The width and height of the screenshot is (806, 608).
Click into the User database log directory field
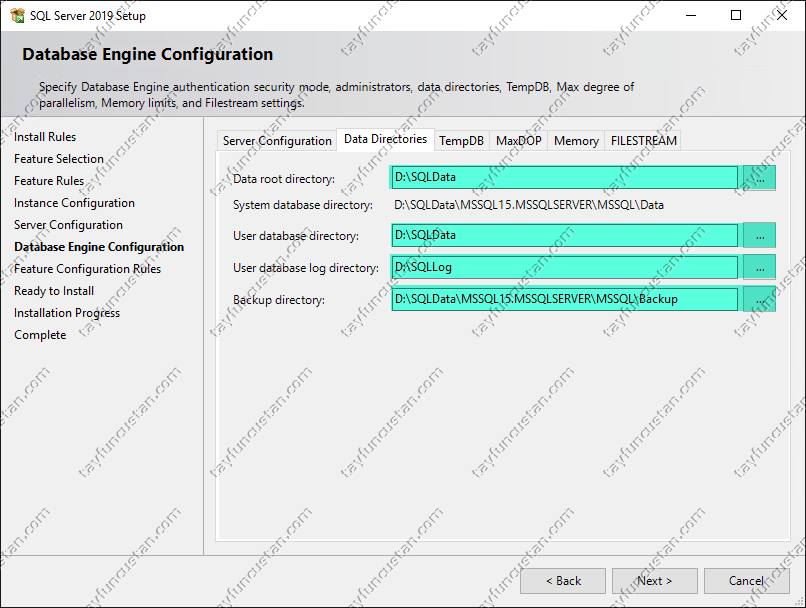564,267
